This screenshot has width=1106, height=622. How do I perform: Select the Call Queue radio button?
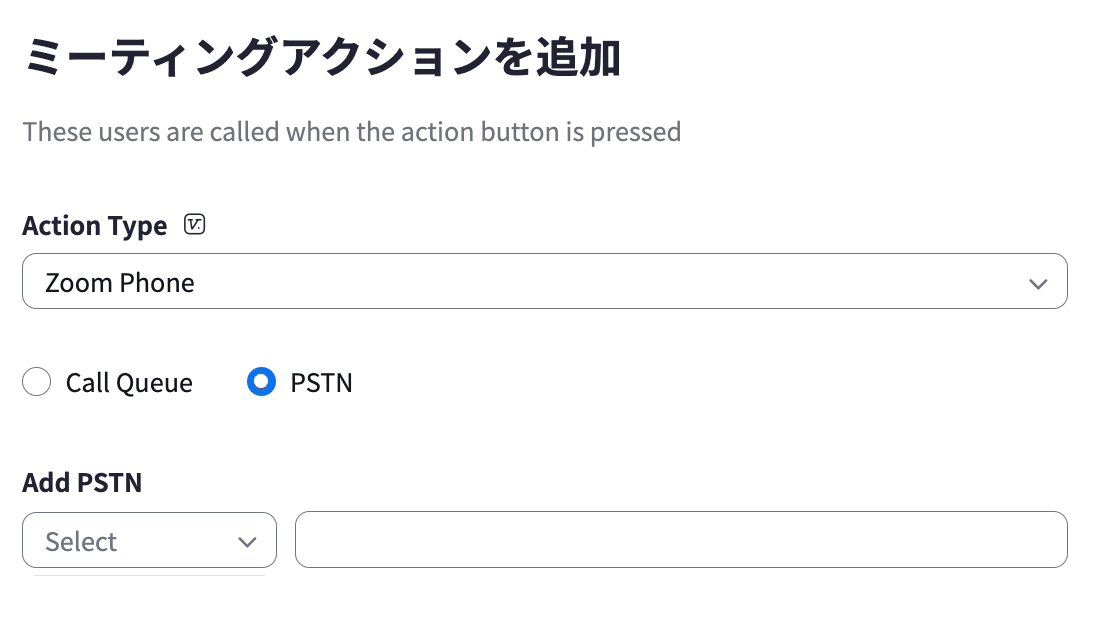click(x=37, y=382)
